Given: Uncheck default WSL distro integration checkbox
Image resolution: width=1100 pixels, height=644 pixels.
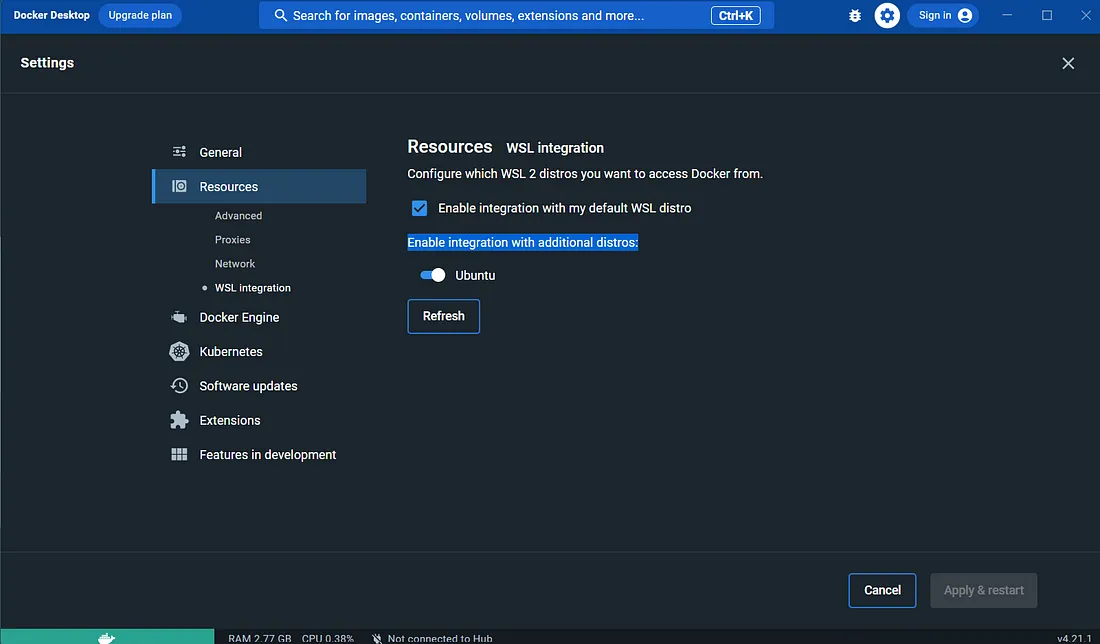Looking at the screenshot, I should click(420, 208).
